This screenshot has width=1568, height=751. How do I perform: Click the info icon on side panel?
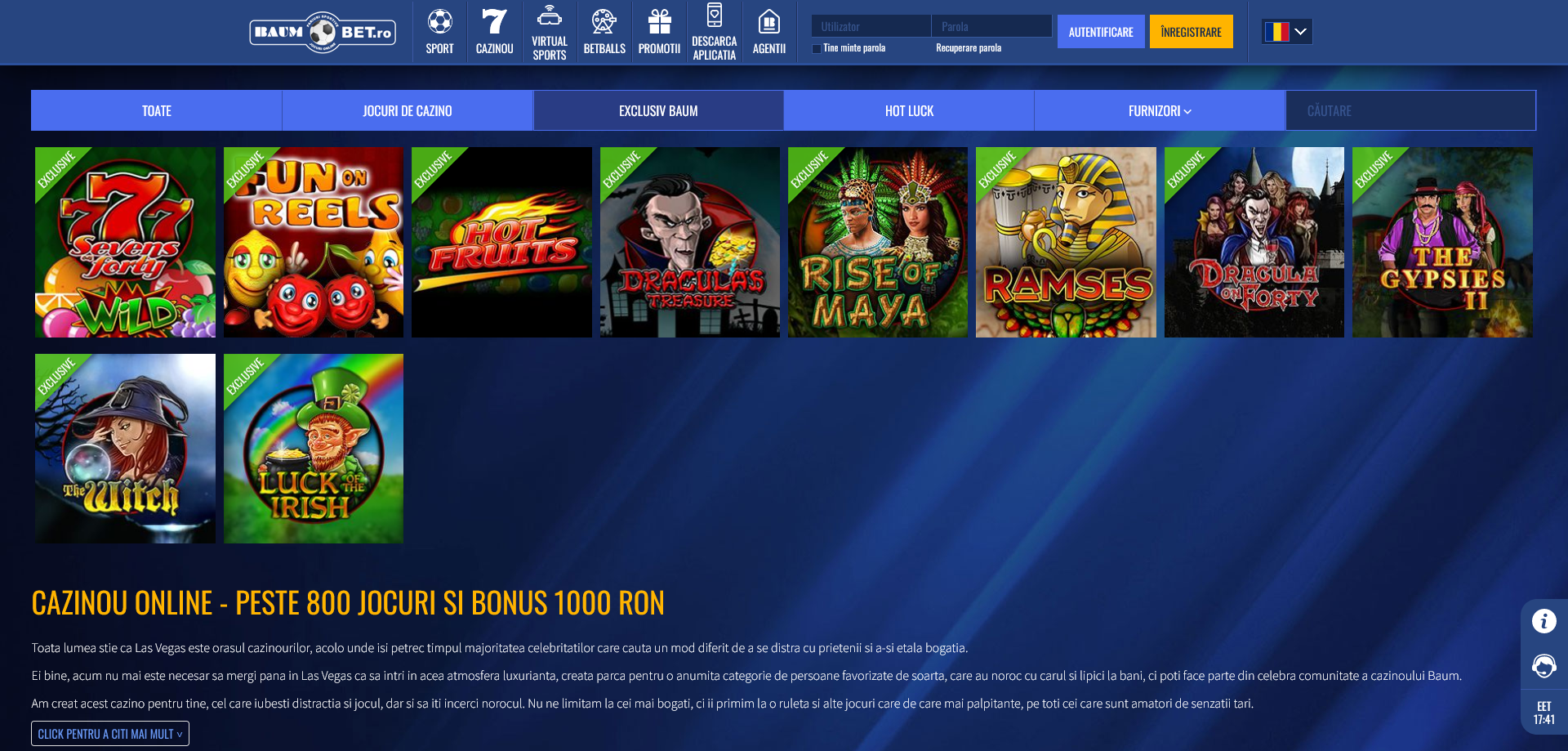(1543, 621)
